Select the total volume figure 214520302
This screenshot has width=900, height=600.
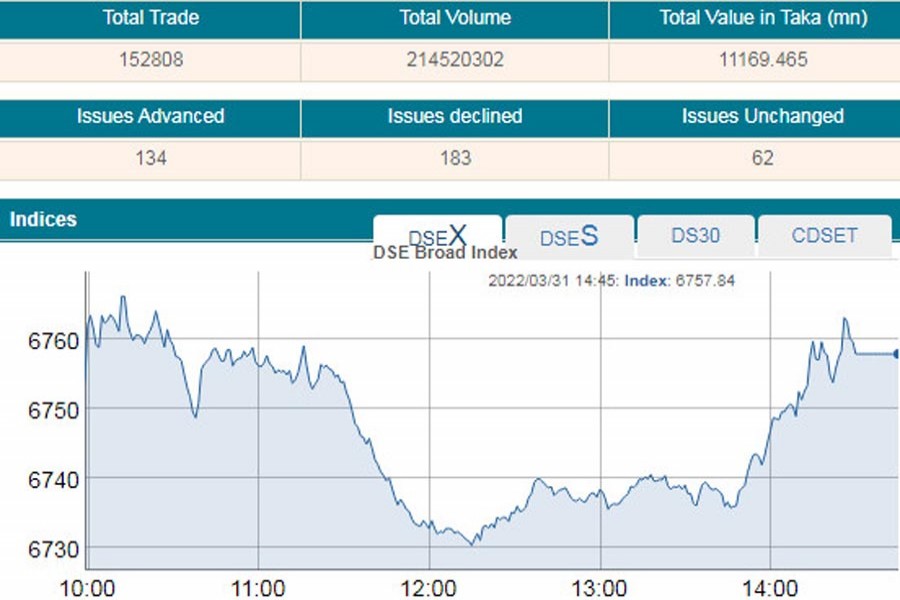coord(455,60)
